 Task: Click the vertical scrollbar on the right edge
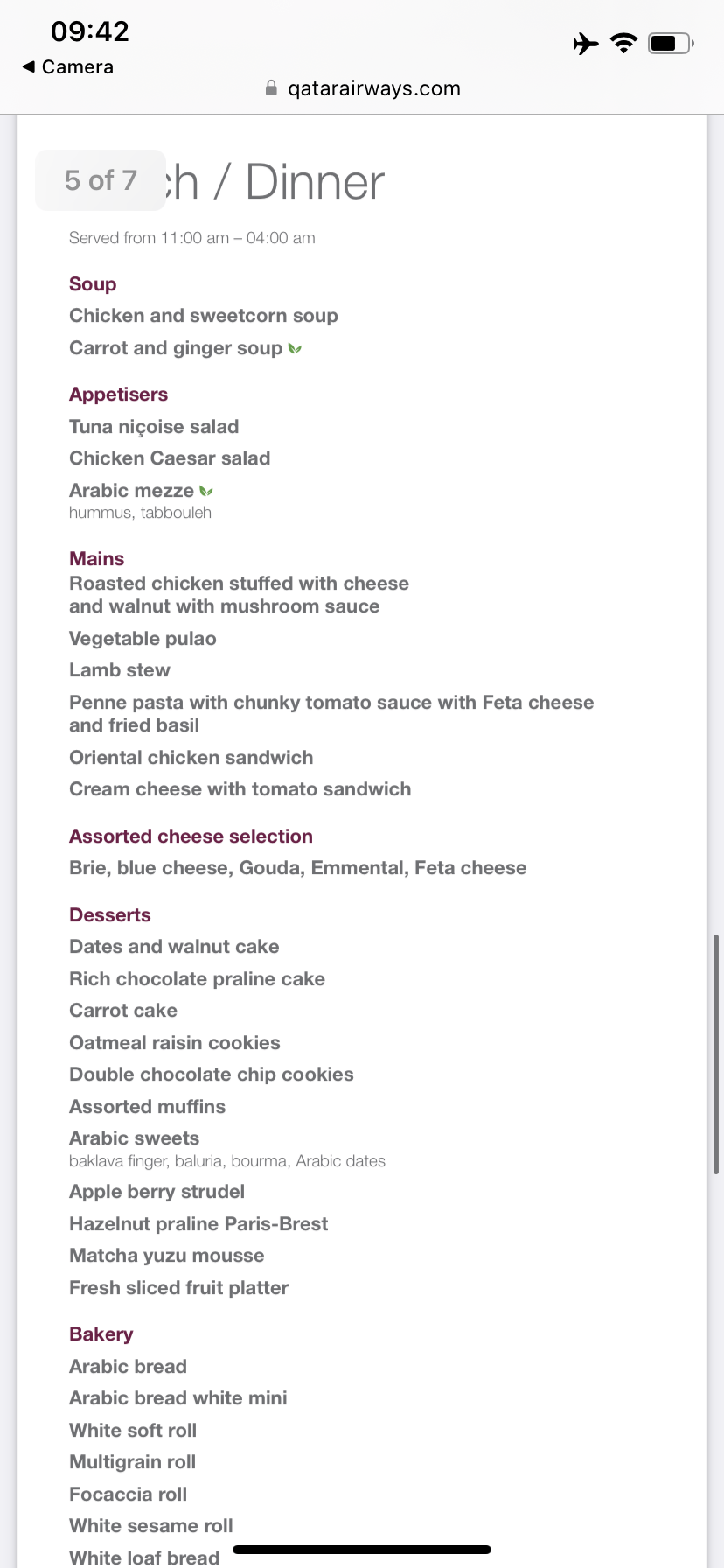[x=715, y=1054]
